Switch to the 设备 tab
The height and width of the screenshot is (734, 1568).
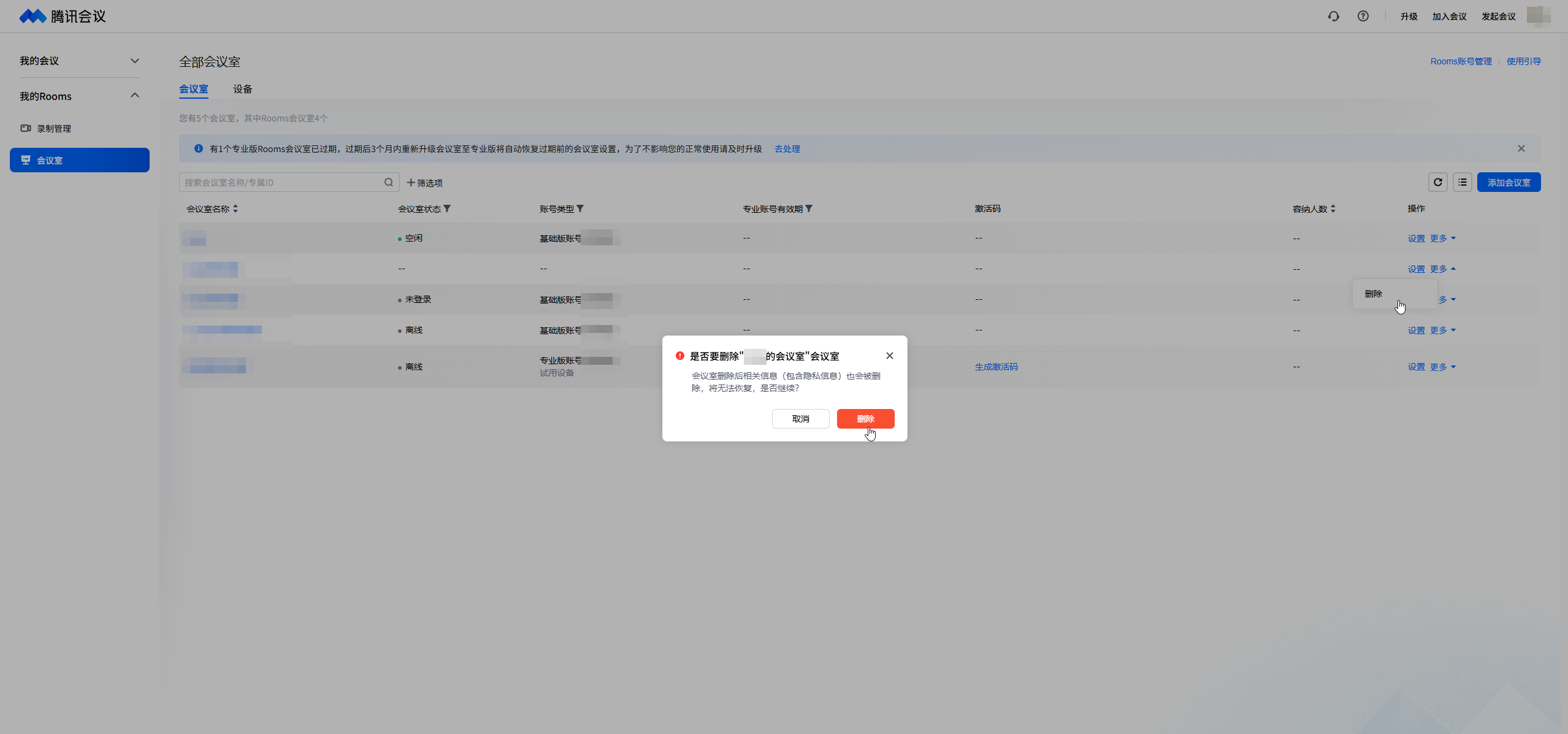tap(242, 89)
